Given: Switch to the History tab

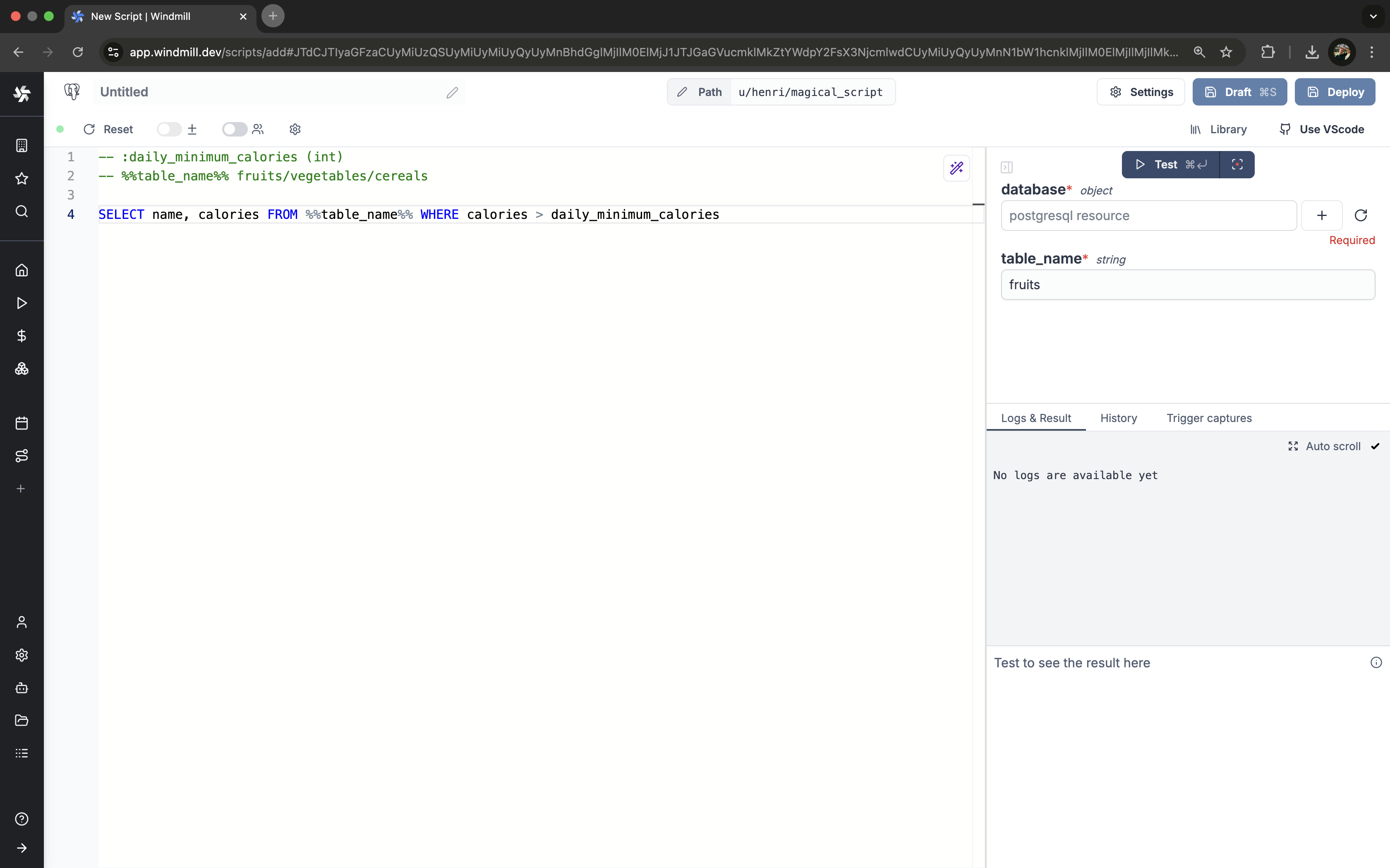Looking at the screenshot, I should pyautogui.click(x=1118, y=418).
